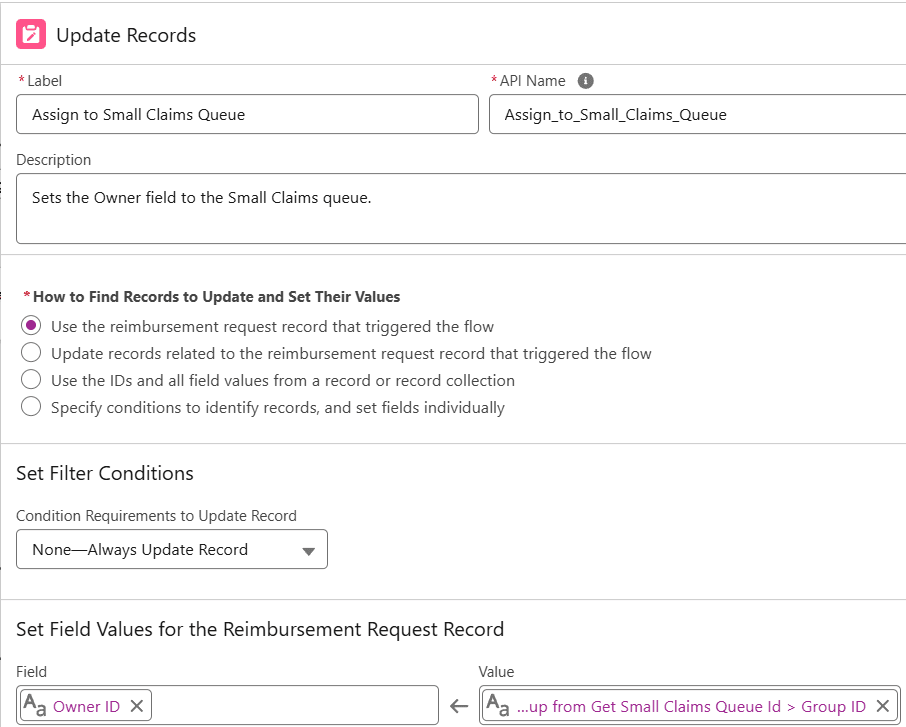Click the 'Set Filter Conditions' section heading

[105, 473]
